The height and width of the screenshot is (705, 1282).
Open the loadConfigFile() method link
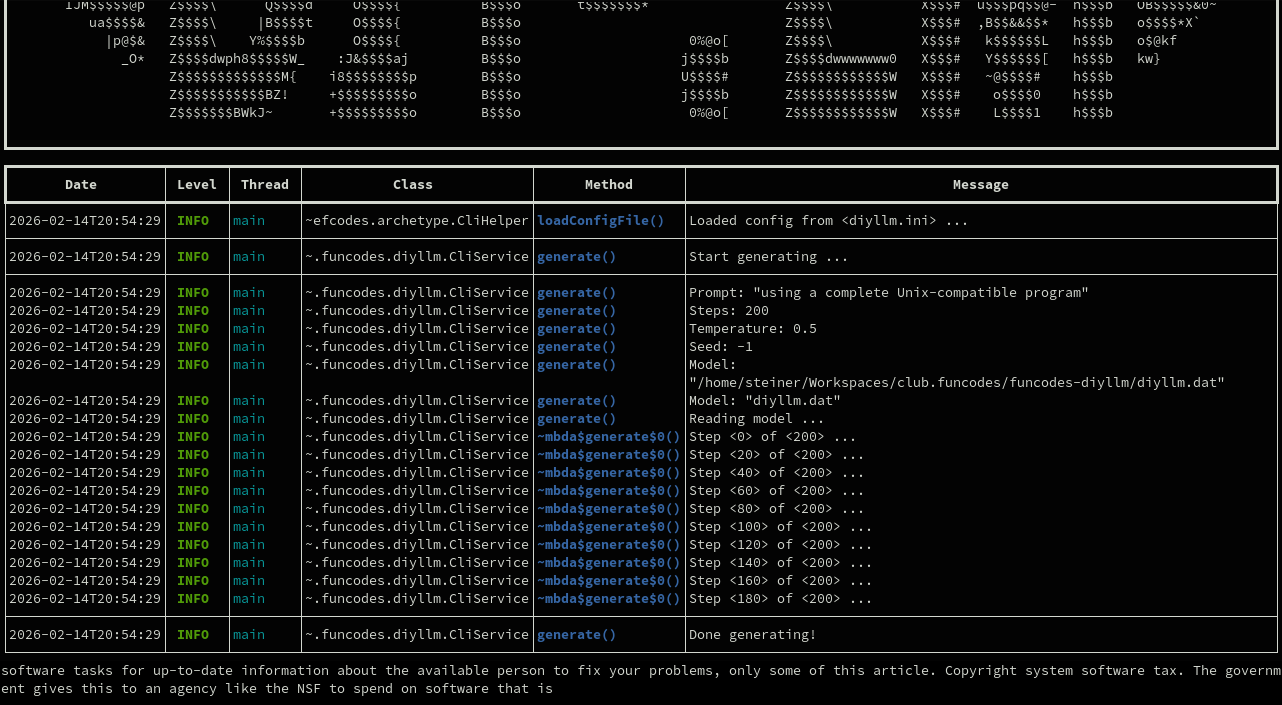pos(600,220)
